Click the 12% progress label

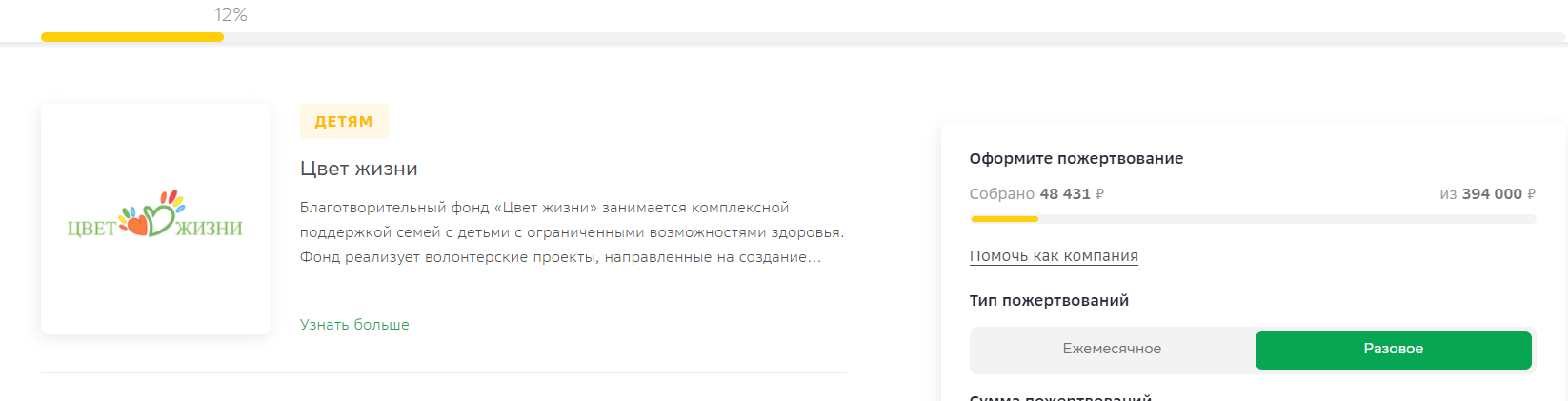tap(231, 15)
